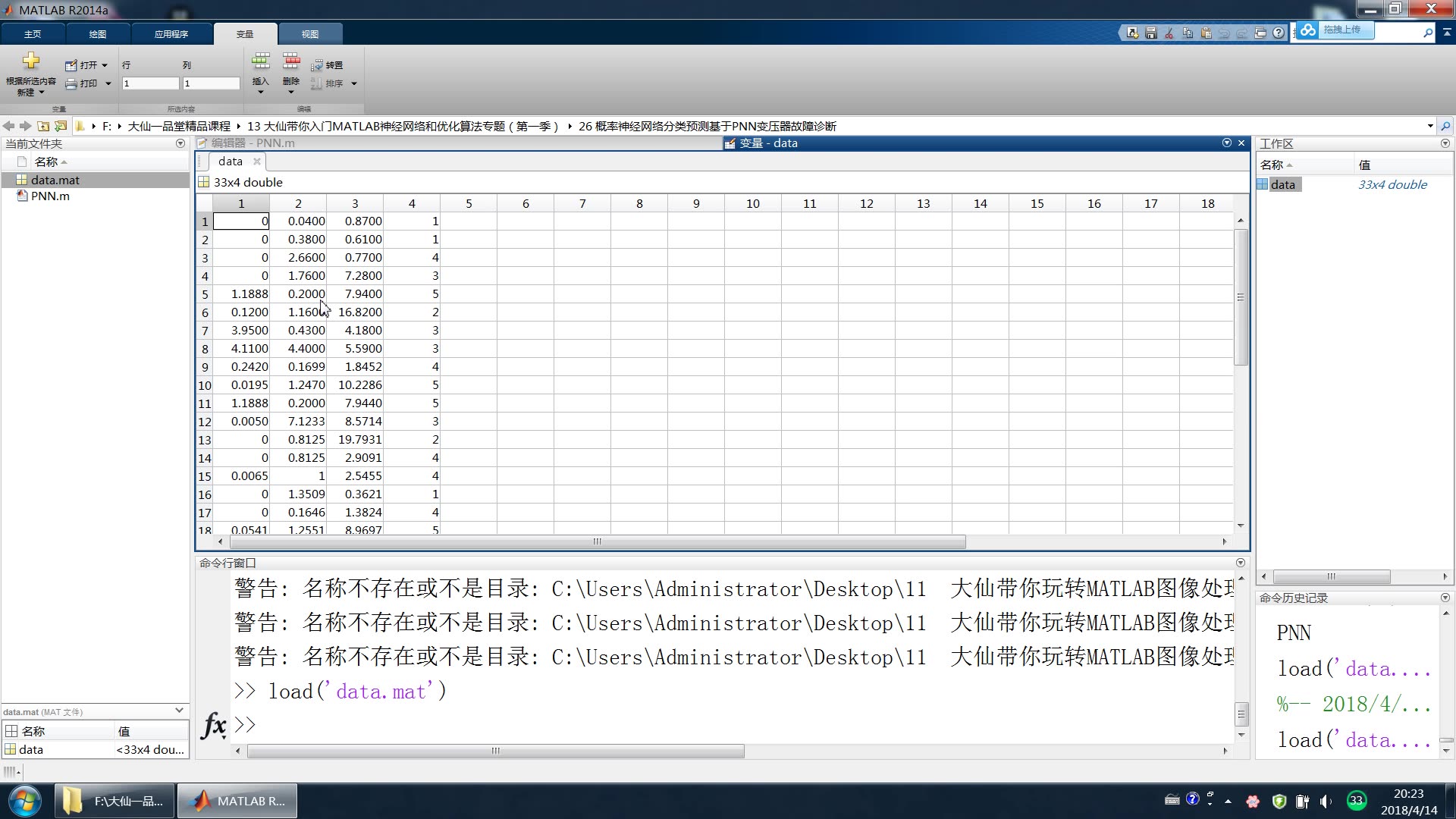Switch to the 绘图 (Plots) ribbon tab
This screenshot has height=819, width=1456.
[98, 34]
